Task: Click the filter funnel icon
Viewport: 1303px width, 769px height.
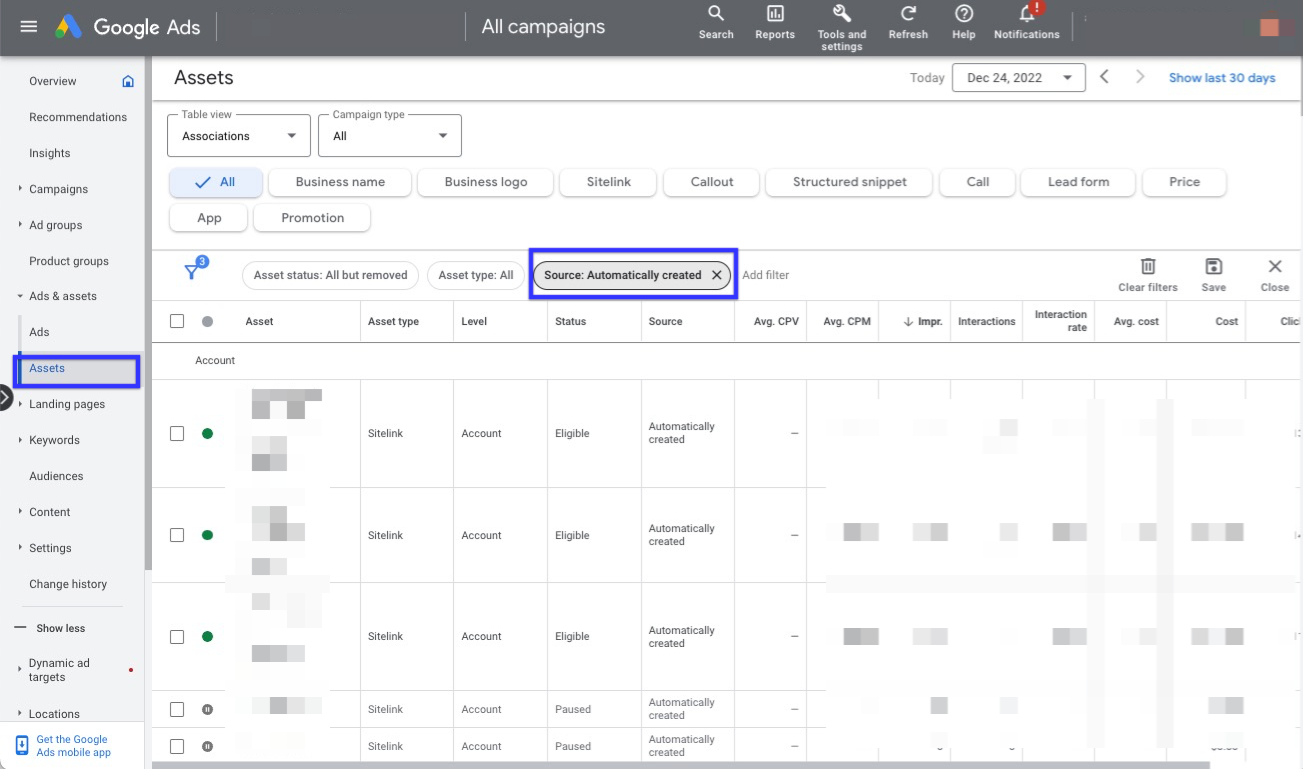Action: [192, 272]
